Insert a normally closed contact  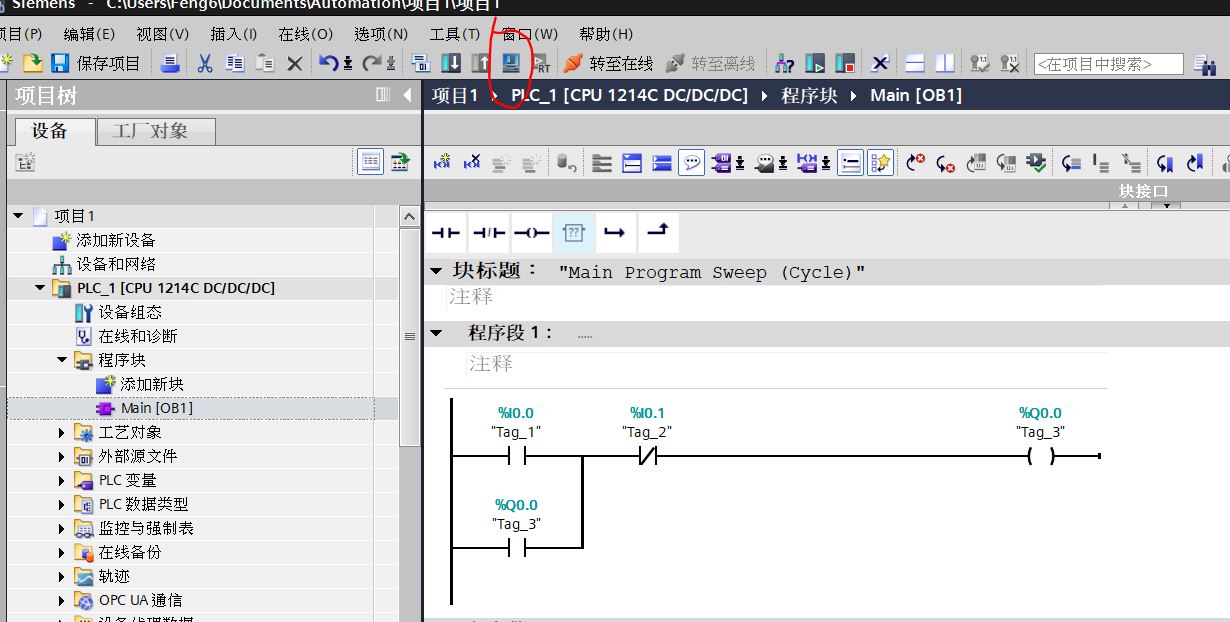tap(488, 233)
